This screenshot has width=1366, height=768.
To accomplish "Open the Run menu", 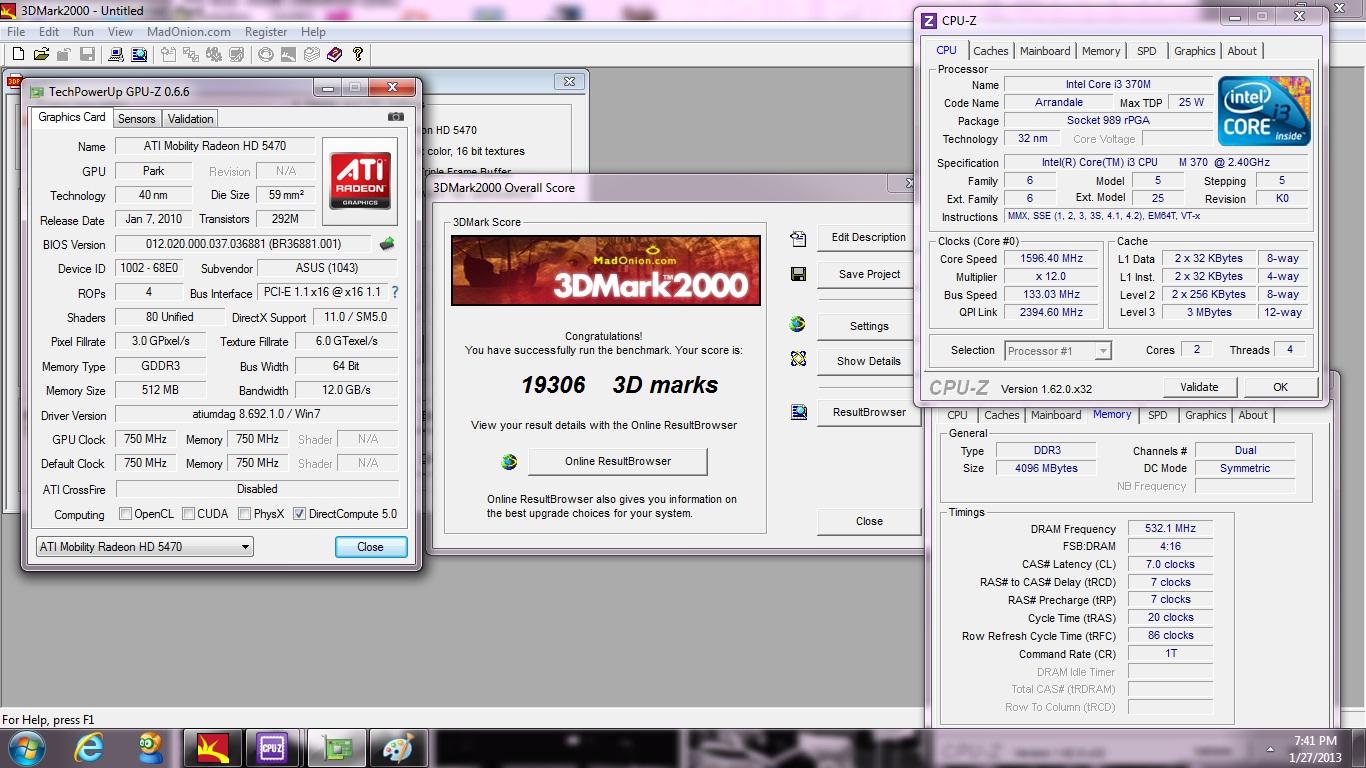I will click(x=84, y=32).
